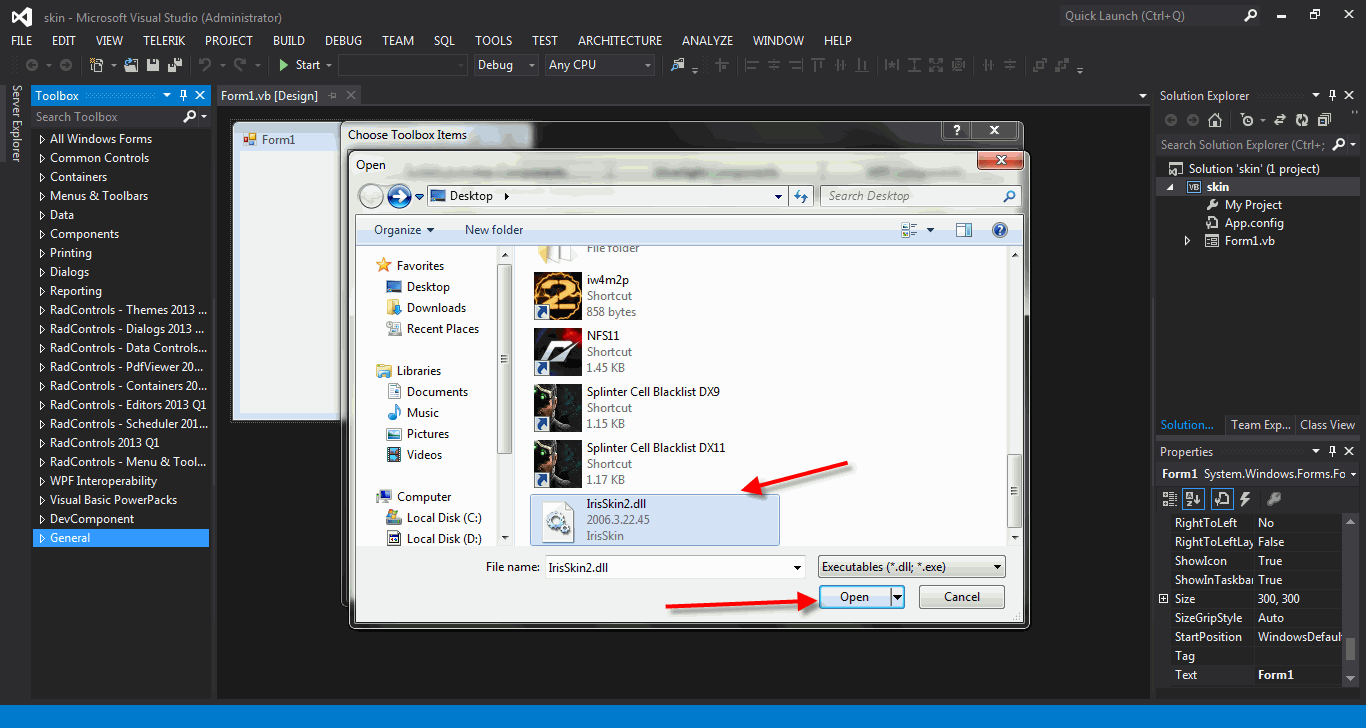Select App.config in Solution Explorer
The image size is (1366, 728).
1254,223
